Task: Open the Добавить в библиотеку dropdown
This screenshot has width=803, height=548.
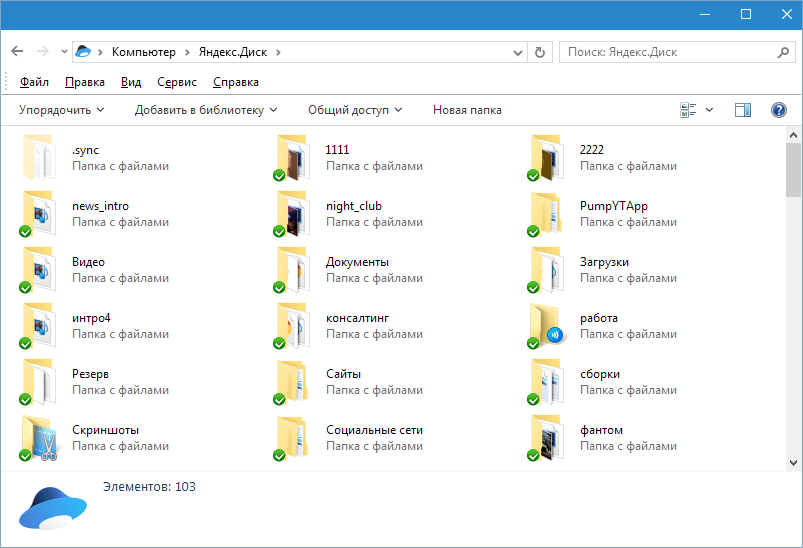Action: [206, 110]
